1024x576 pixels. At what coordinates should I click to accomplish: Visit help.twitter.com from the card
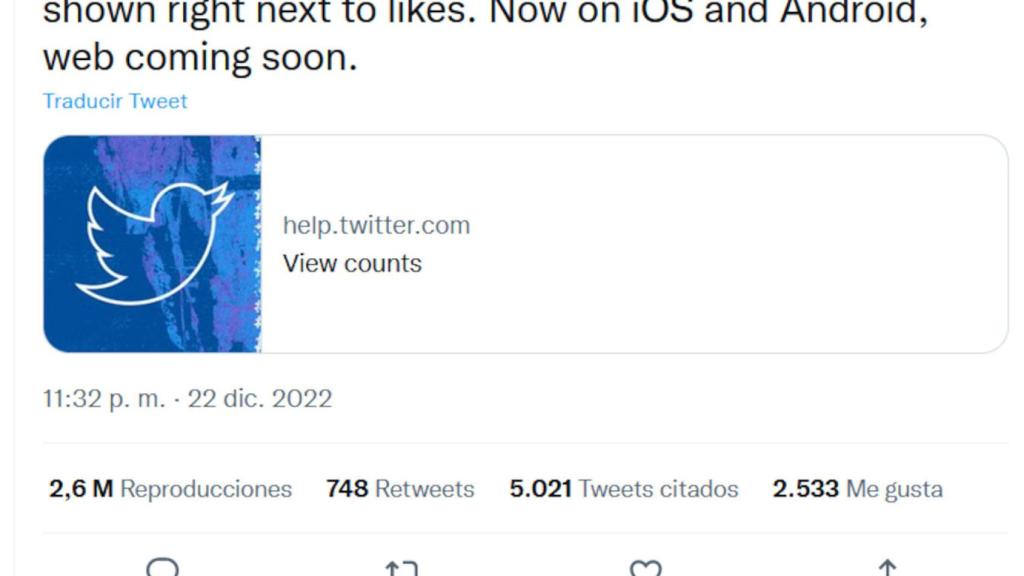378,224
